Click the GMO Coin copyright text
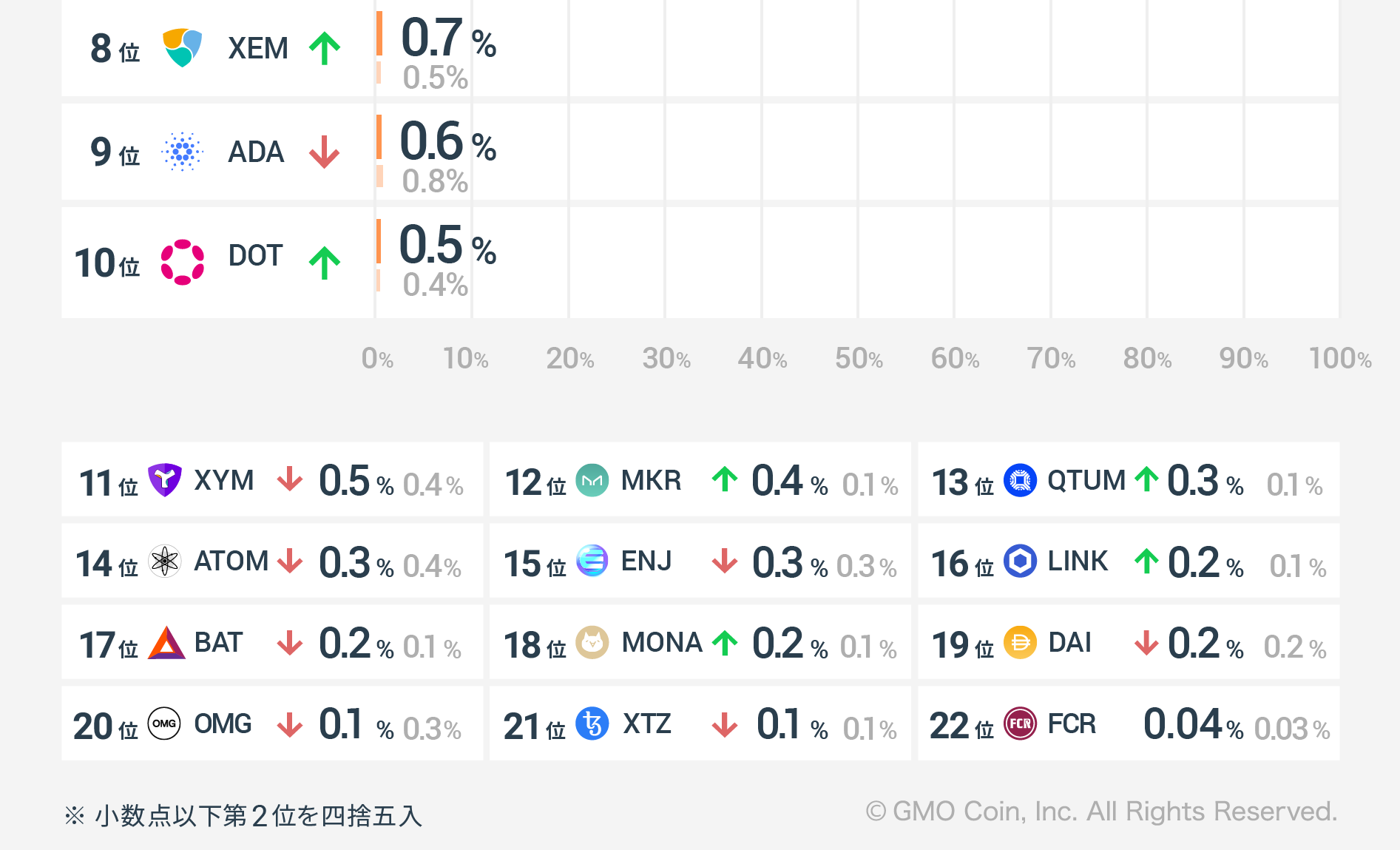The image size is (1400, 850). point(1101,812)
